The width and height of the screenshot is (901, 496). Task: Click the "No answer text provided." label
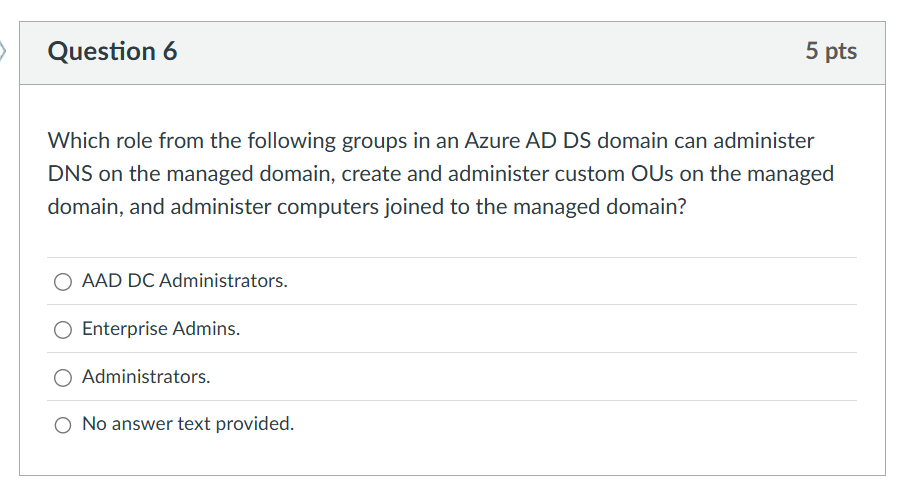(x=188, y=424)
